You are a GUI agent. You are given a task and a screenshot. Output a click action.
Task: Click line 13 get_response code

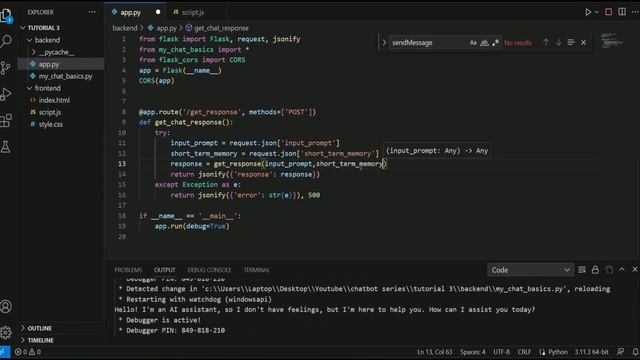point(238,164)
